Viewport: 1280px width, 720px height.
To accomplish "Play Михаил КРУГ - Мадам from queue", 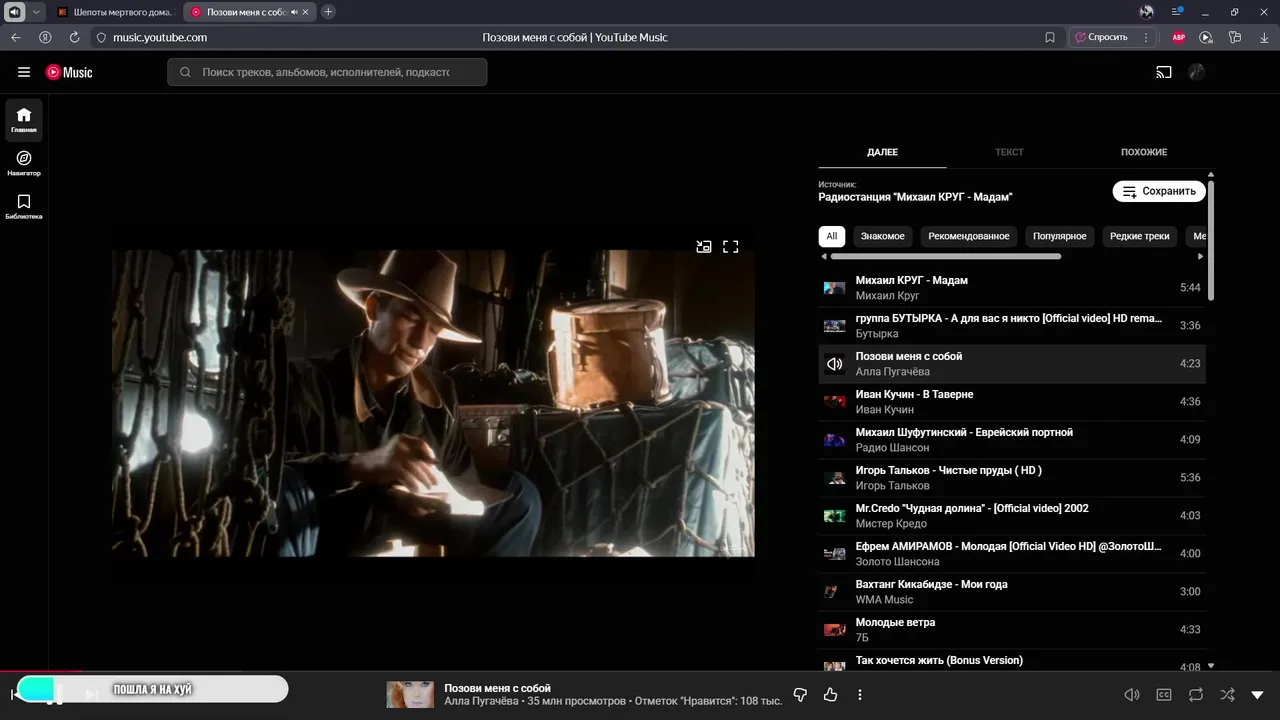I will click(x=1012, y=288).
